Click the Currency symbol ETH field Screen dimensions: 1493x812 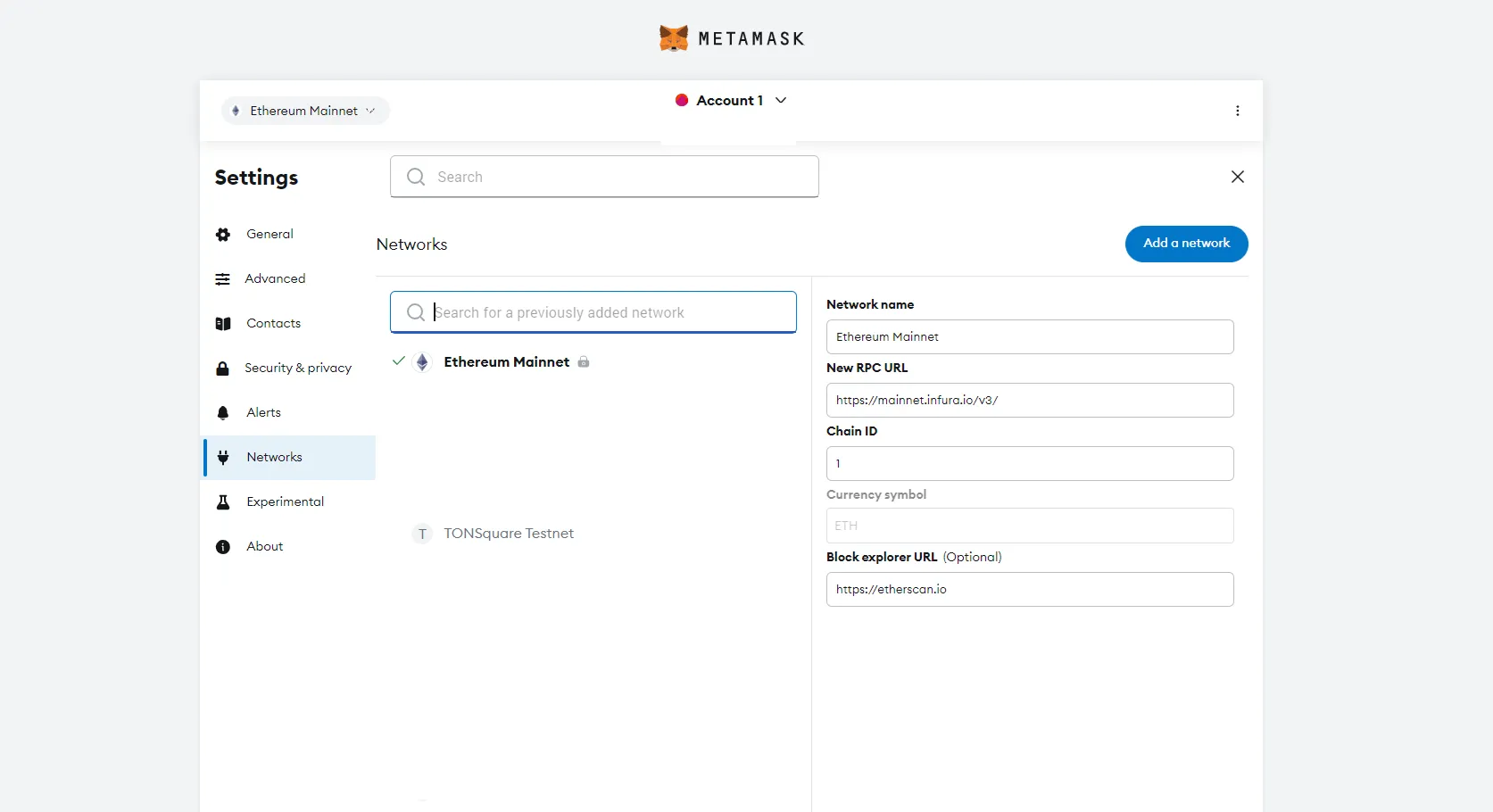click(x=1030, y=526)
